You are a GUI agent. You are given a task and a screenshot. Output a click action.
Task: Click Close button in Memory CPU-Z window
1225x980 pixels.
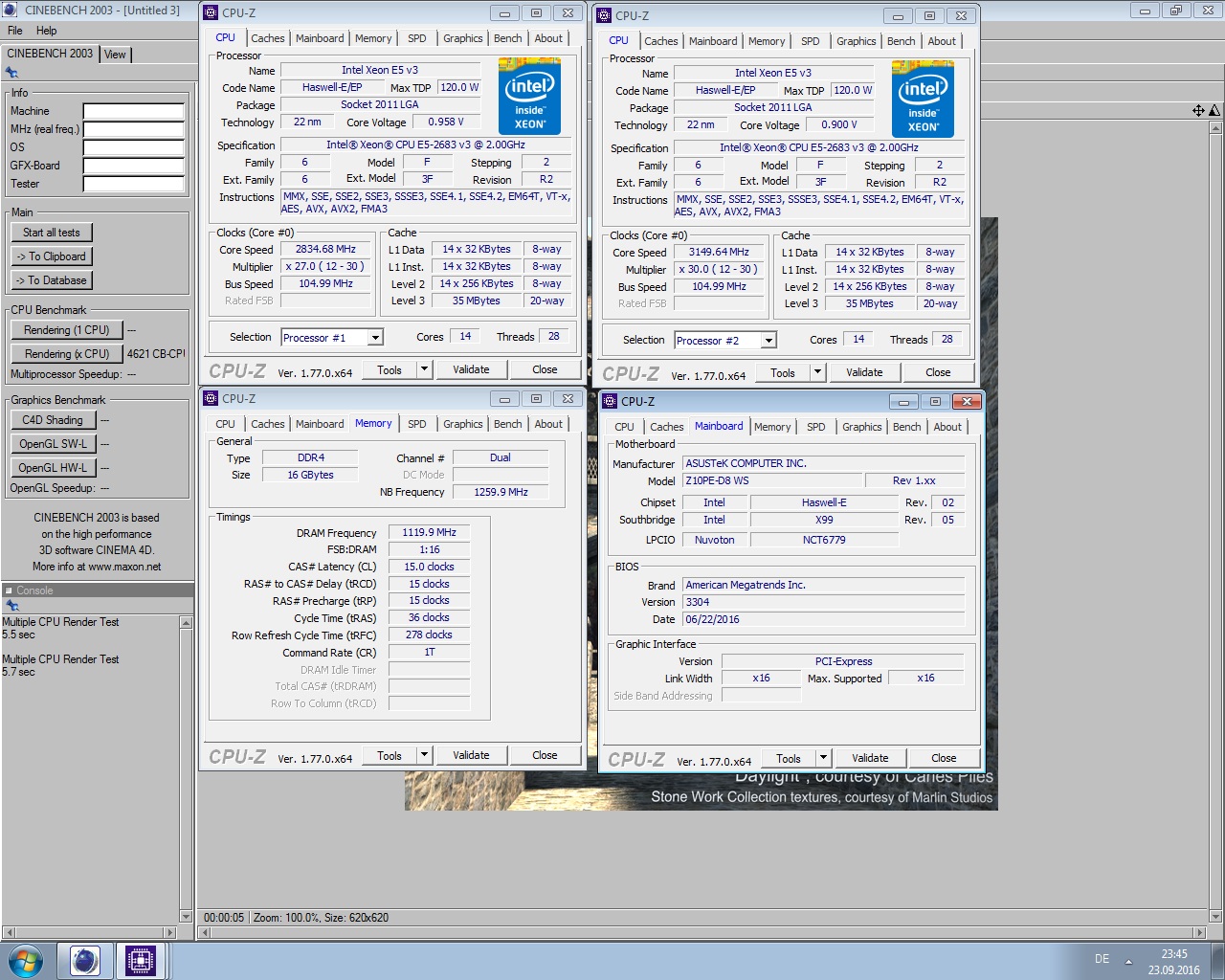point(545,755)
